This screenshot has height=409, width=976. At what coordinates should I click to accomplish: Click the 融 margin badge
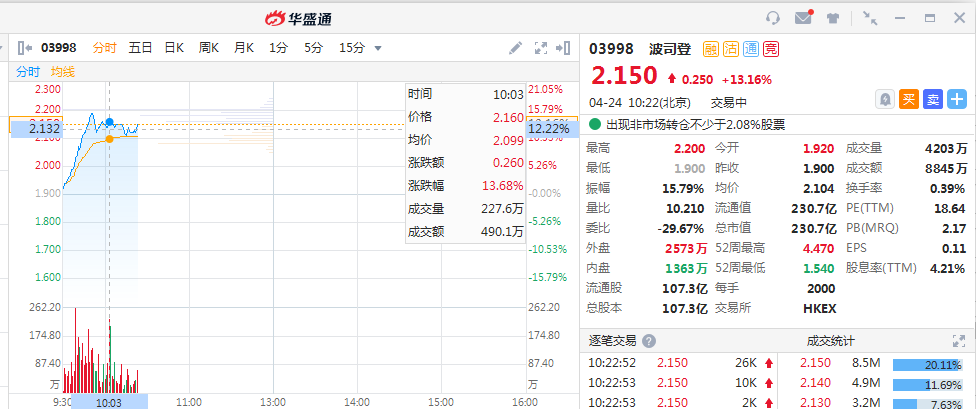[711, 49]
